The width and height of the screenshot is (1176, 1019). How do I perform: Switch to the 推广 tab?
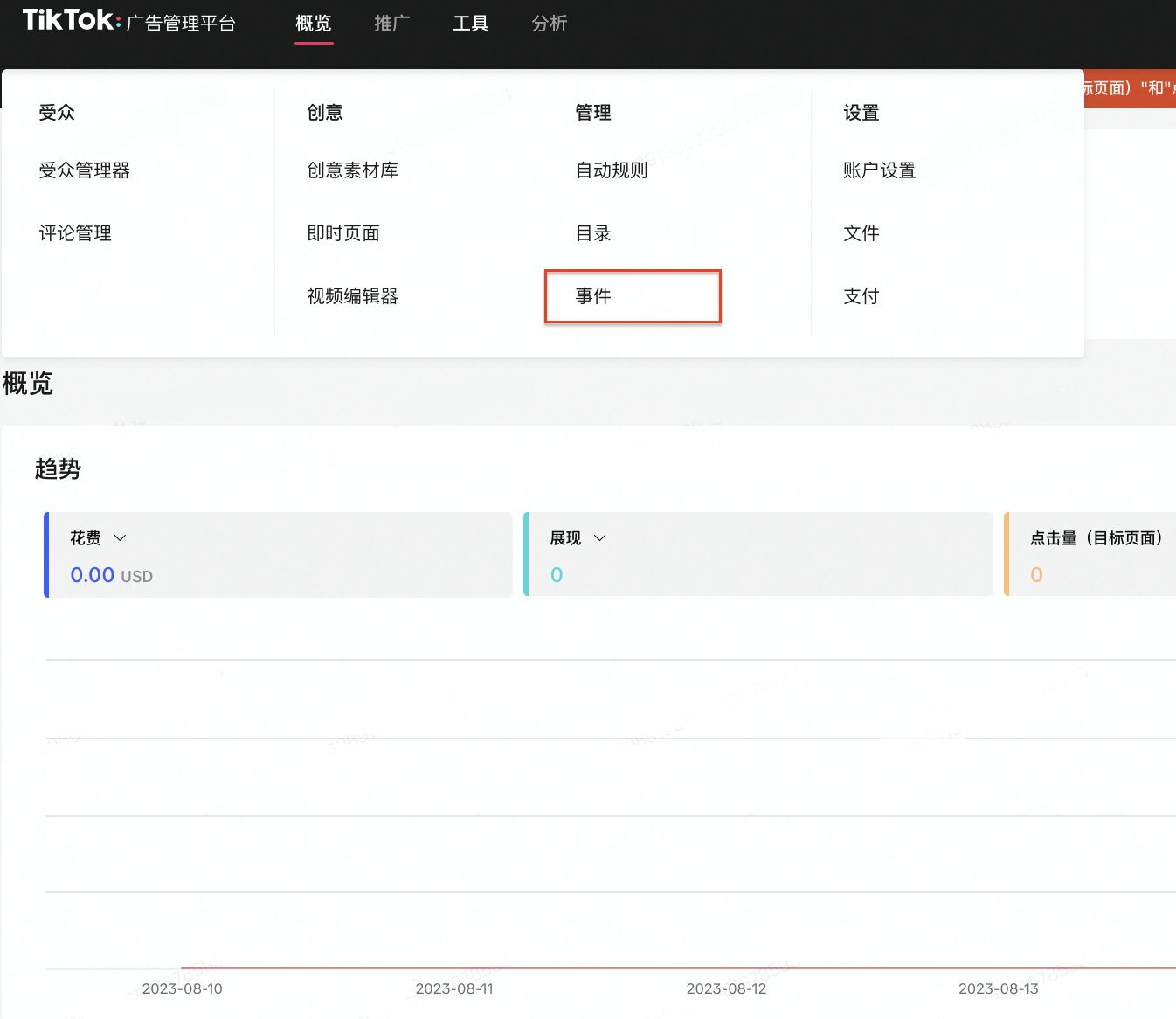click(391, 24)
